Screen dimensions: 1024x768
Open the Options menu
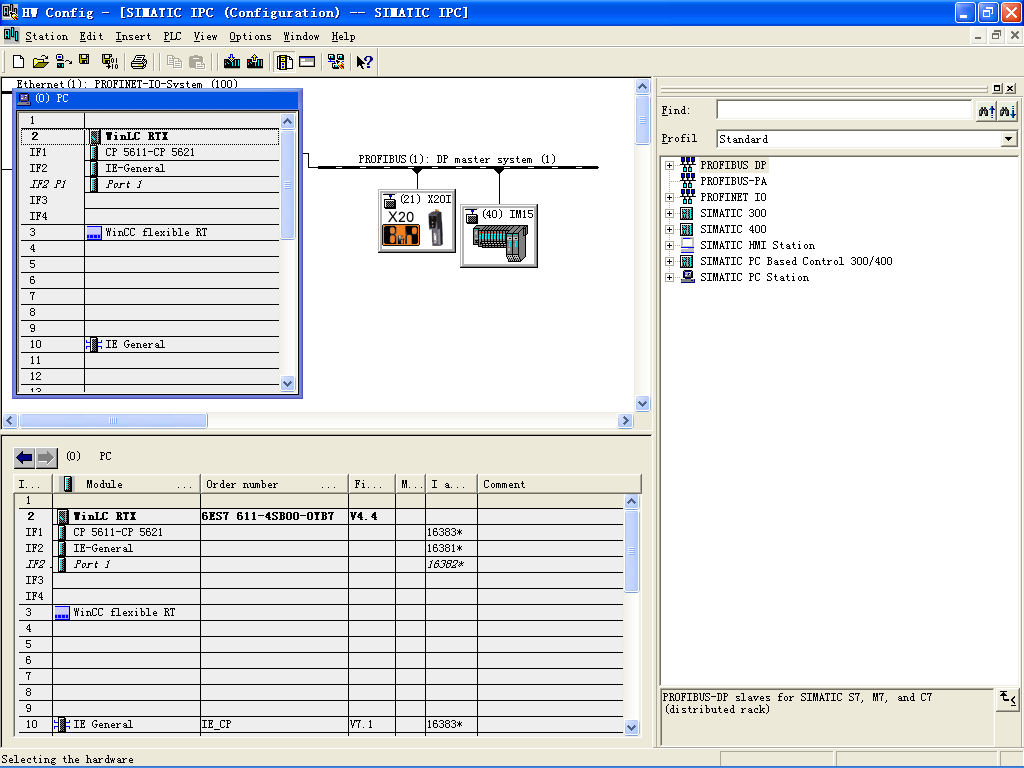click(250, 37)
